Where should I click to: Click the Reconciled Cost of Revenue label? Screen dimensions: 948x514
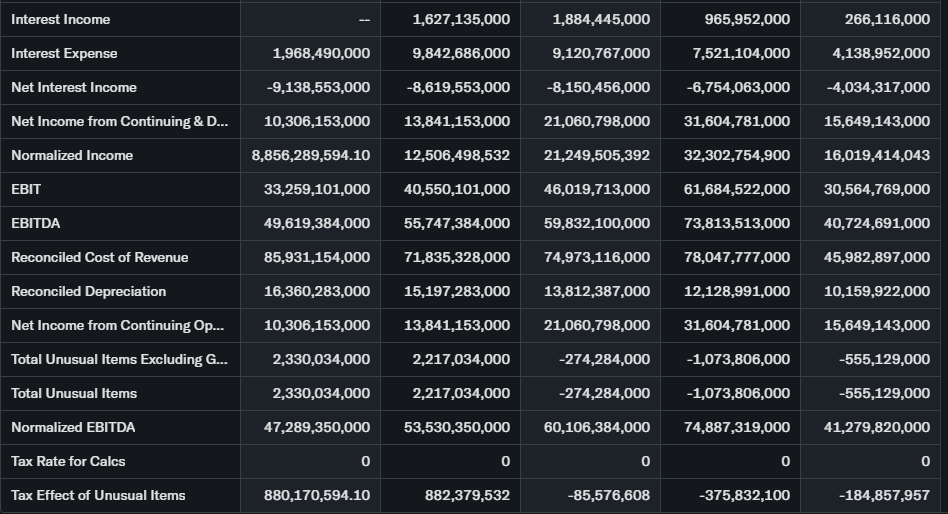[100, 257]
